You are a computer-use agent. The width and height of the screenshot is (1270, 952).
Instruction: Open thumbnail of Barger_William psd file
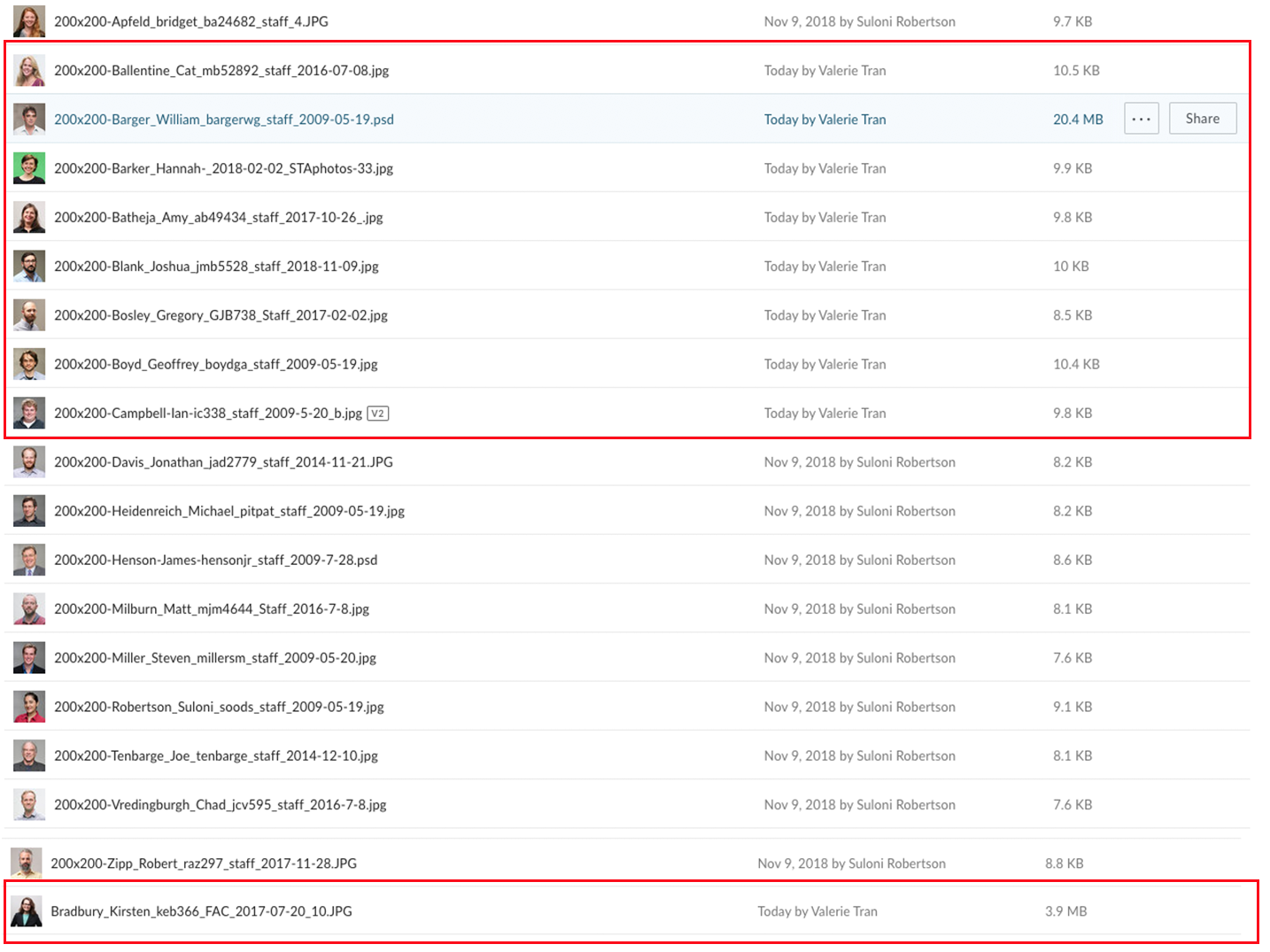point(29,120)
